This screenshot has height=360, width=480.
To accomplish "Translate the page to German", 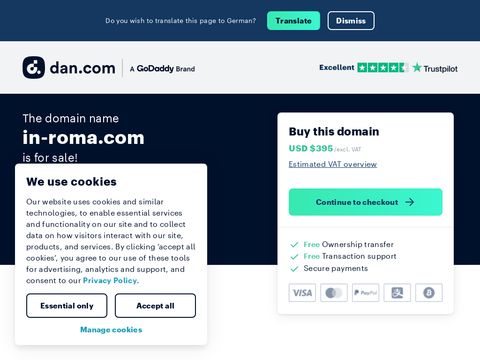I will (x=293, y=21).
